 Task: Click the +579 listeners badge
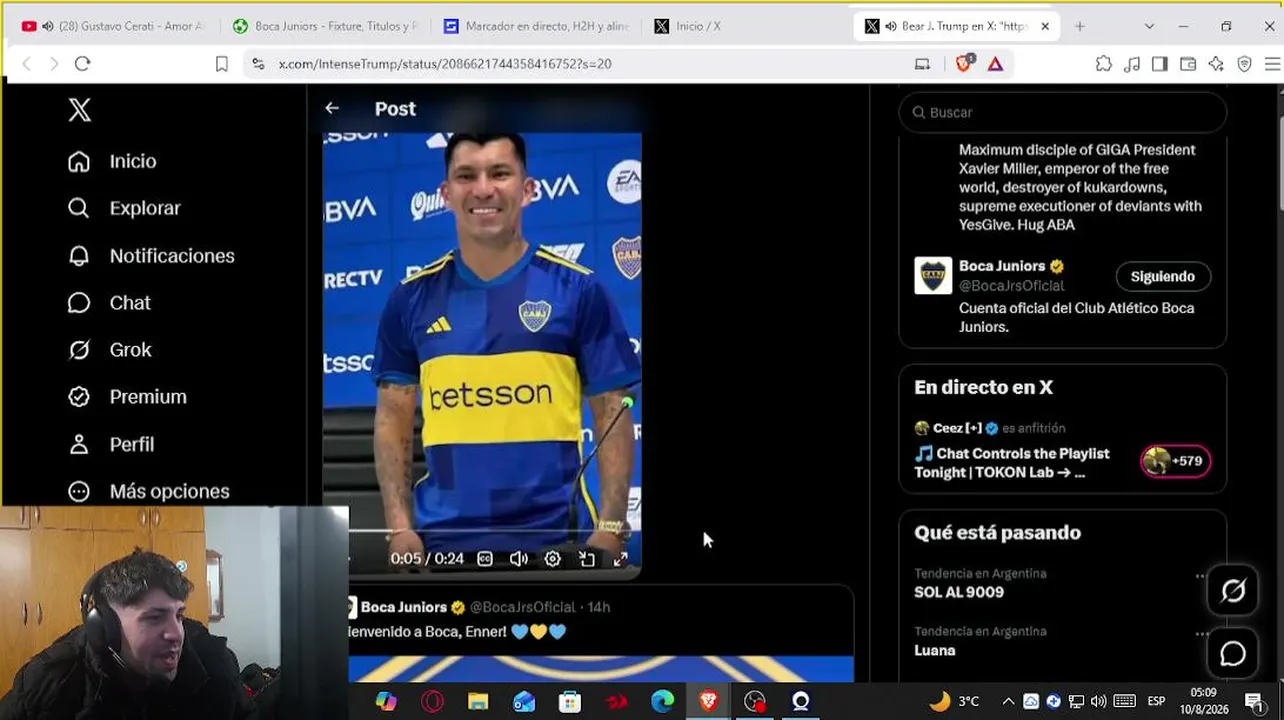(1176, 461)
